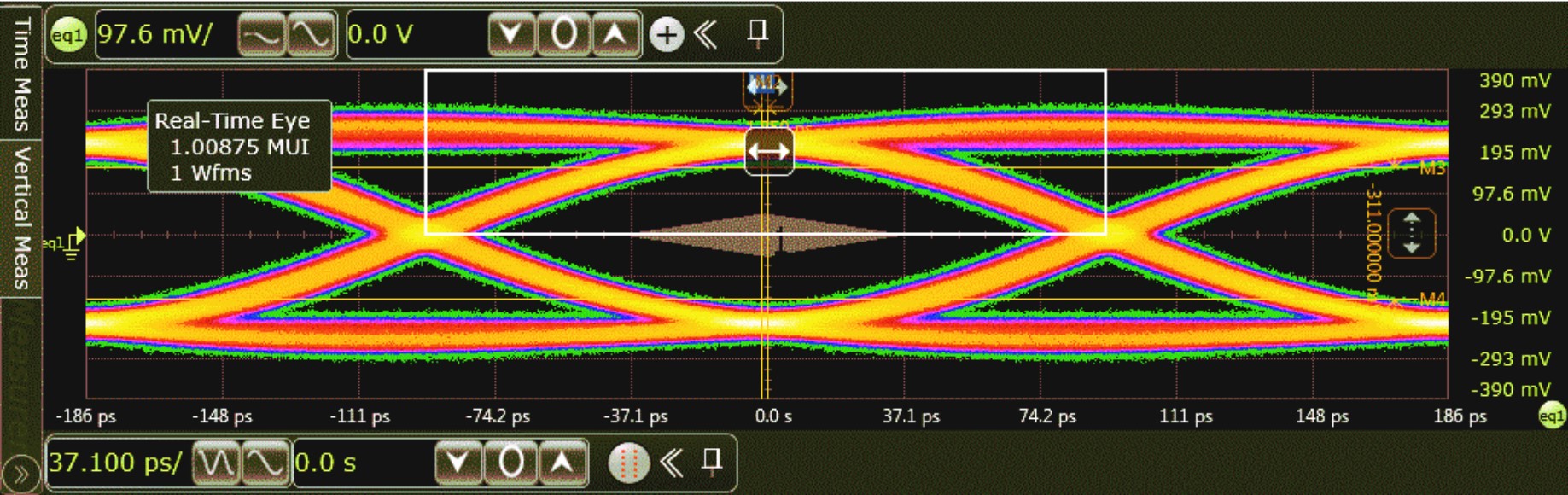Increase vertical scale with large-wave button
1568x495 pixels.
pos(311,36)
